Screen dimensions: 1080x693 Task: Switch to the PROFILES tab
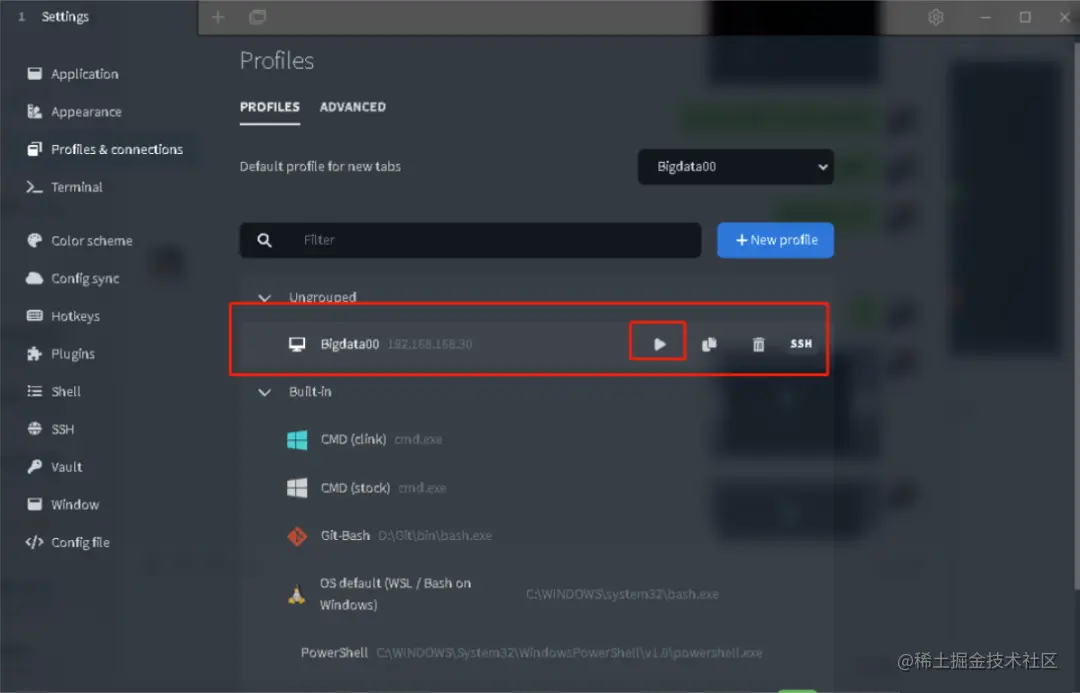tap(269, 107)
